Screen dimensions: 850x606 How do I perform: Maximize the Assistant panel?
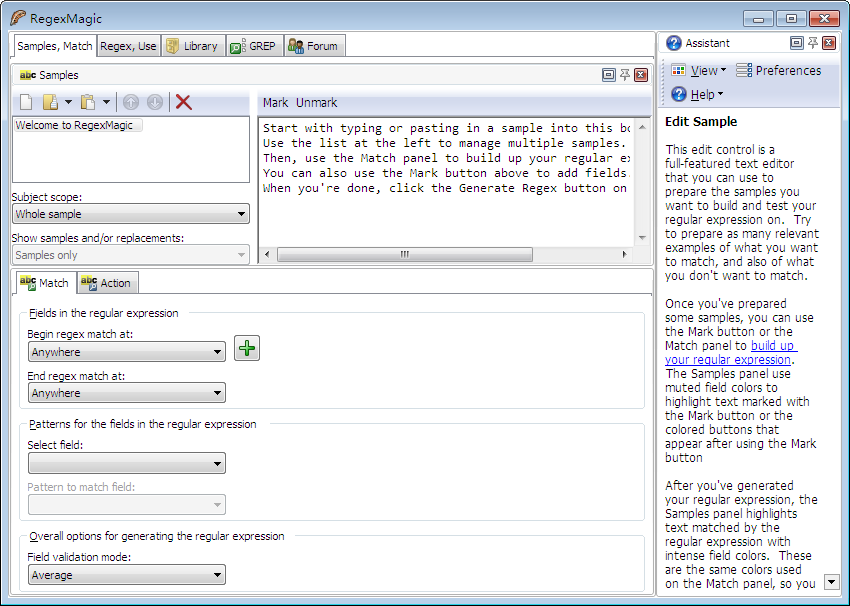tap(796, 43)
